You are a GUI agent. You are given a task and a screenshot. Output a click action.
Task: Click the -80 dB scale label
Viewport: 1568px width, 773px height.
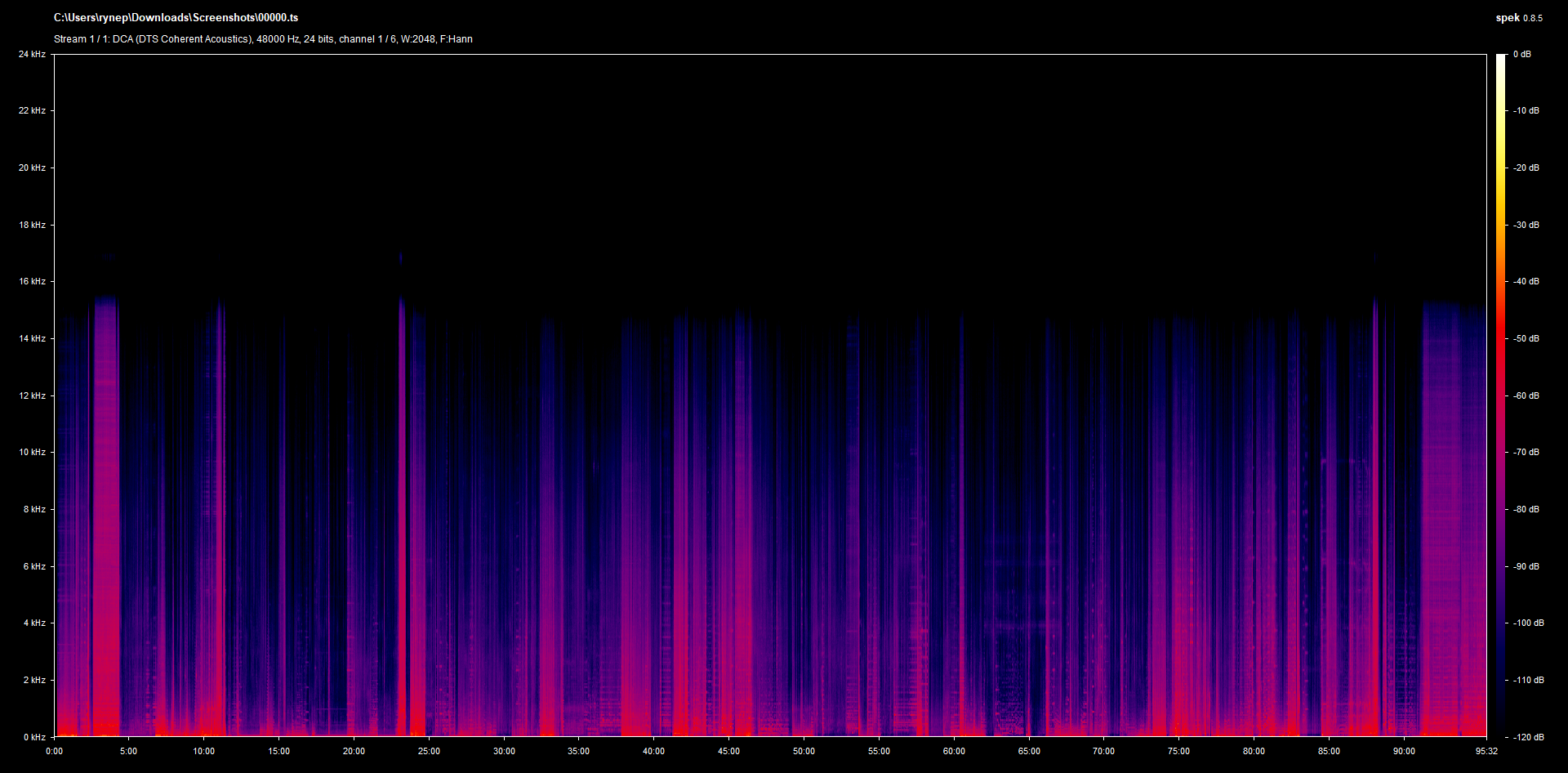(x=1526, y=510)
